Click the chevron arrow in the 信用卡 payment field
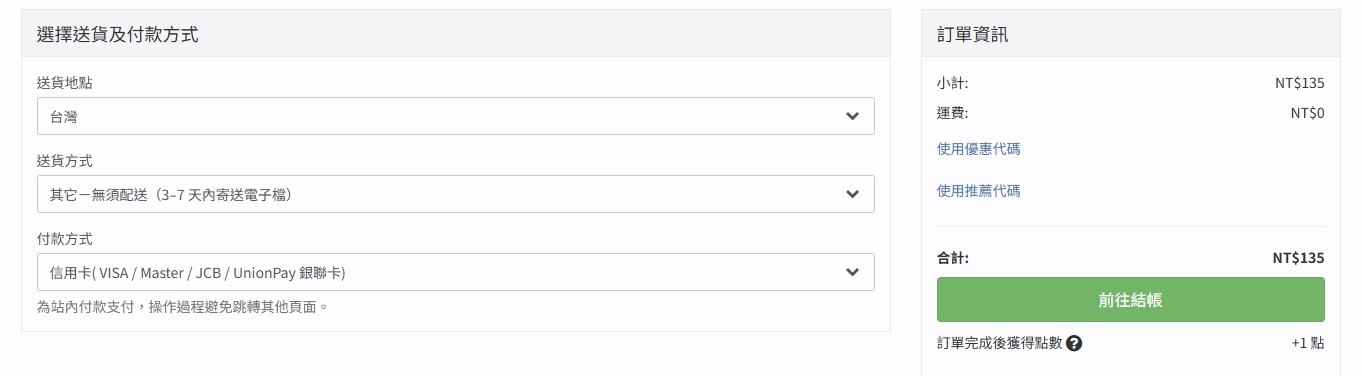 coord(852,272)
